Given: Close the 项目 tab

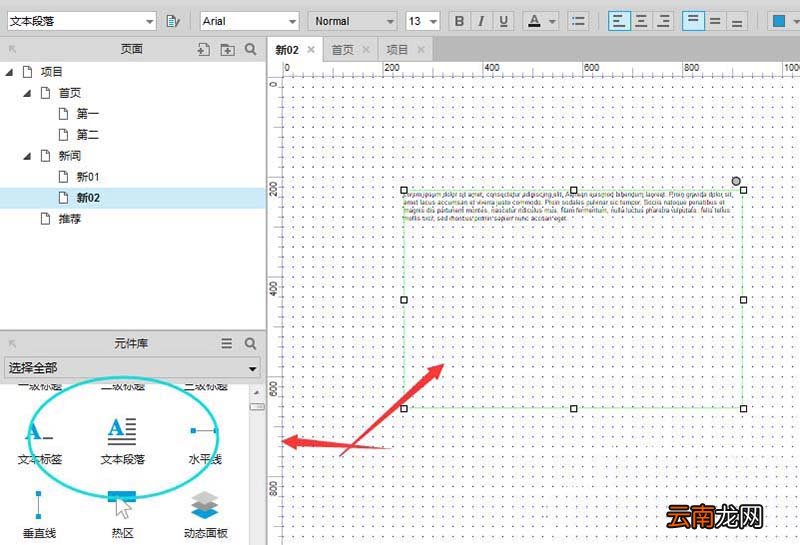Looking at the screenshot, I should (421, 49).
